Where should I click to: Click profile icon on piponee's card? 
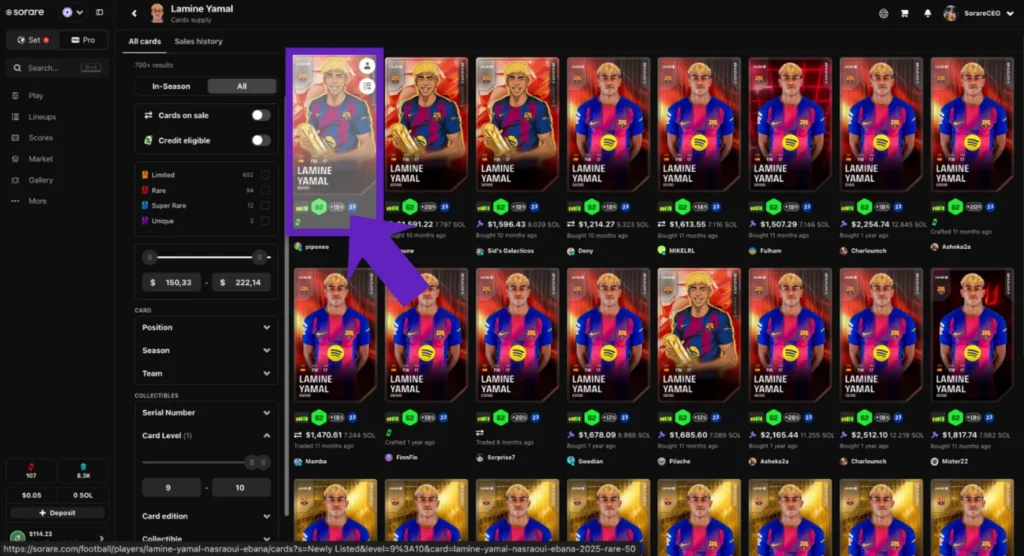point(367,66)
